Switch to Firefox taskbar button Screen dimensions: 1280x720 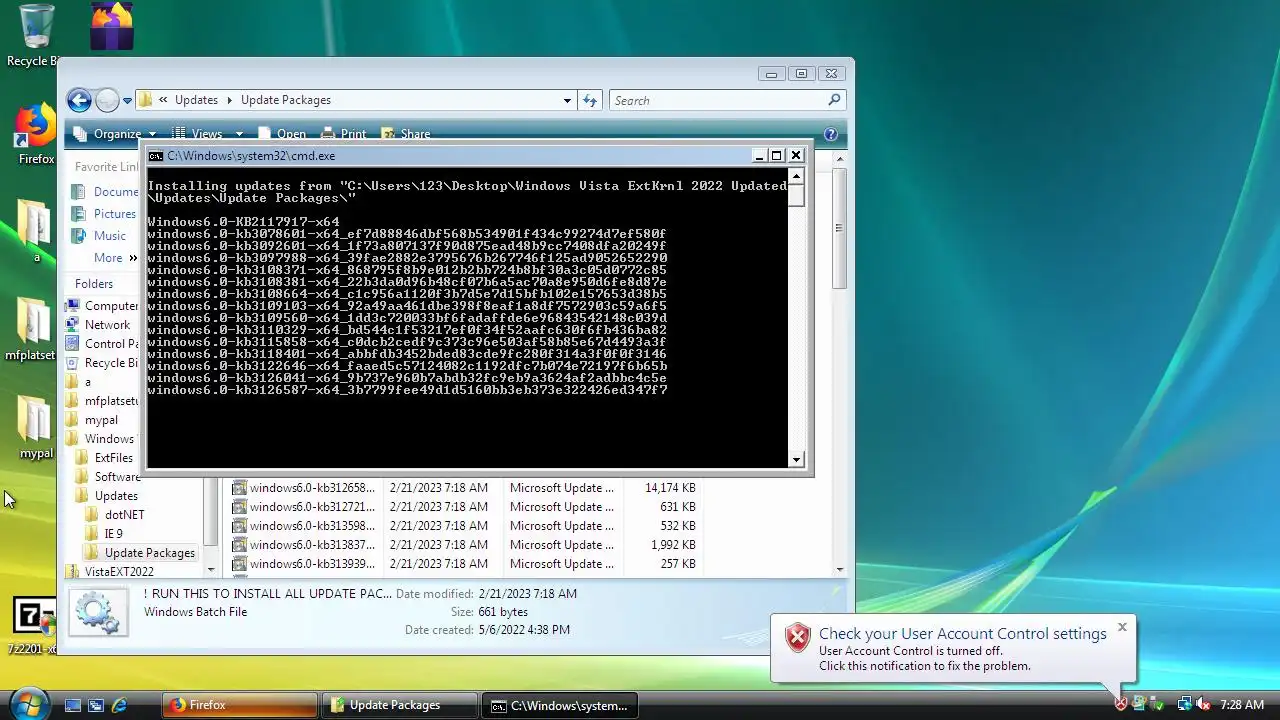tap(240, 705)
